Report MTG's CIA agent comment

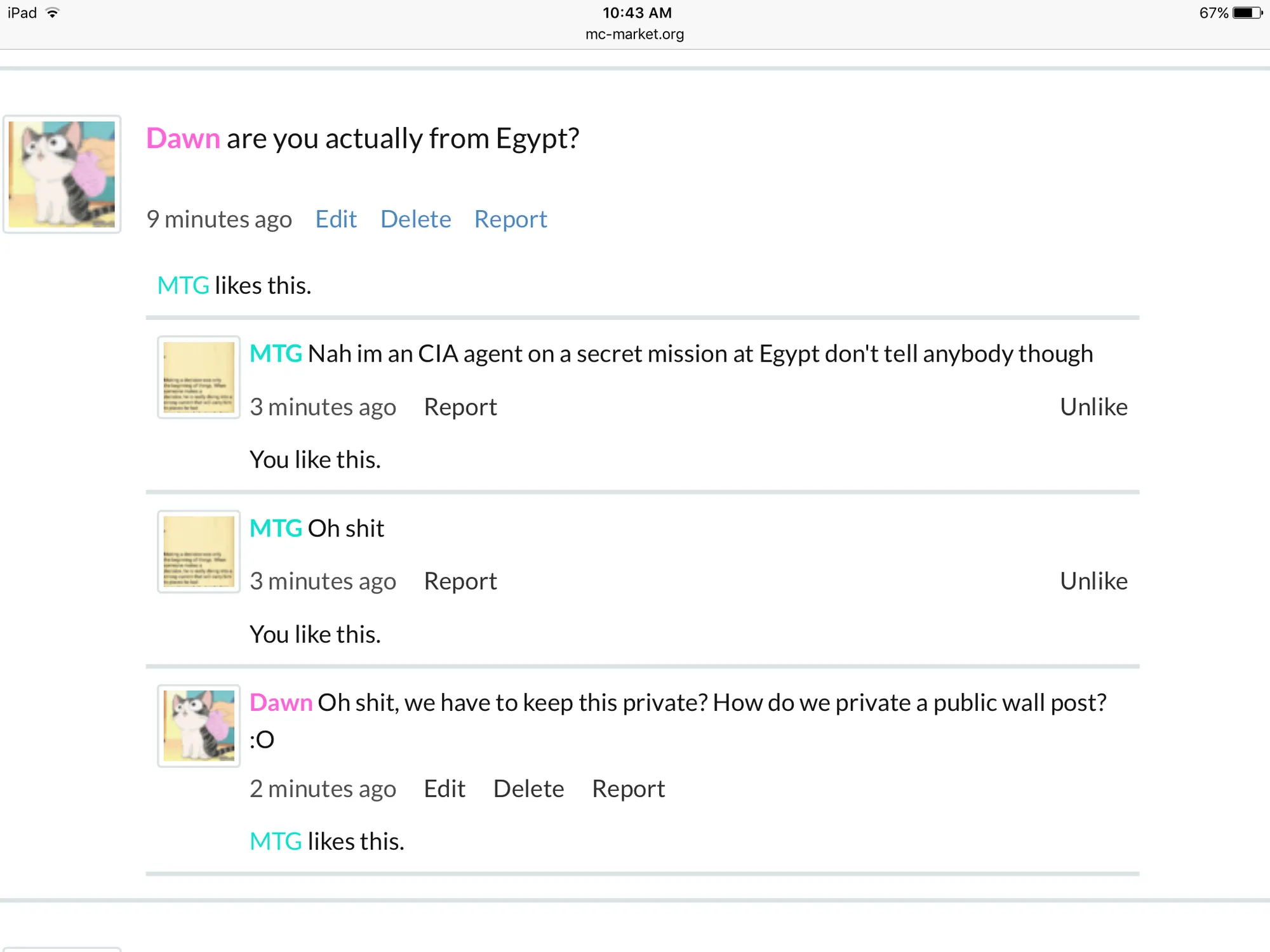(x=460, y=407)
